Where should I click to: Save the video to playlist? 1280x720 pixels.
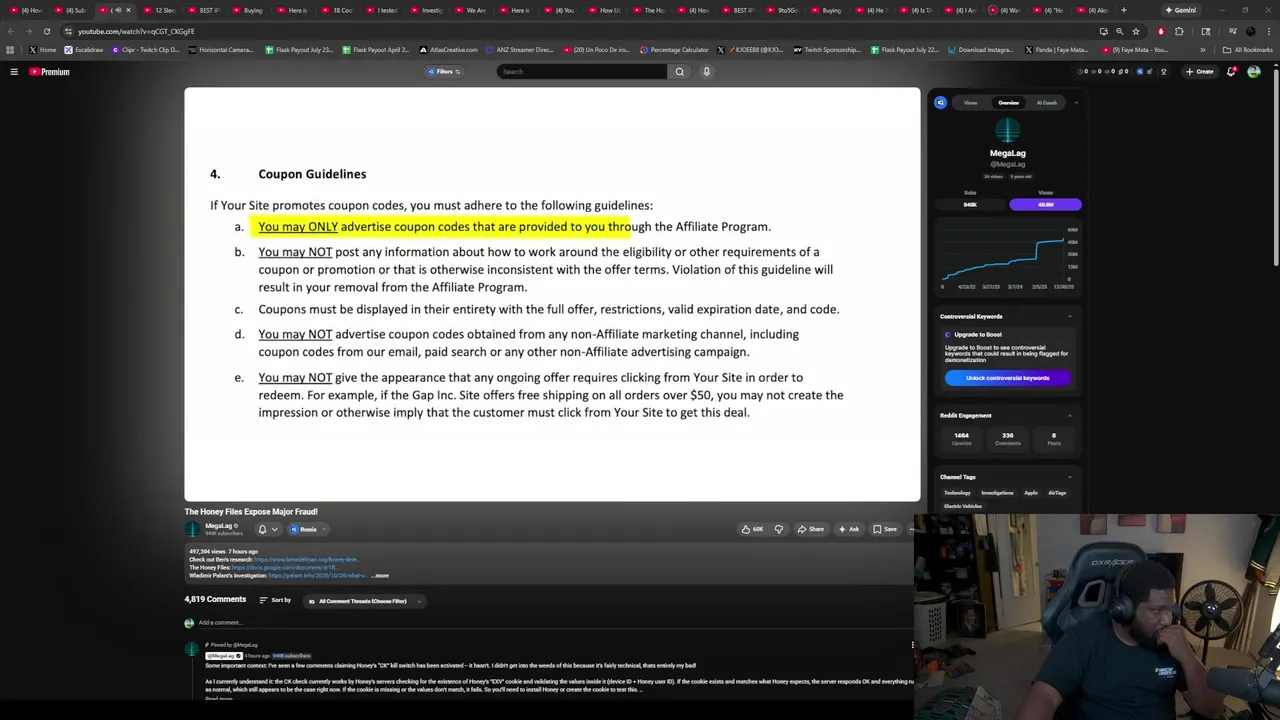[885, 529]
